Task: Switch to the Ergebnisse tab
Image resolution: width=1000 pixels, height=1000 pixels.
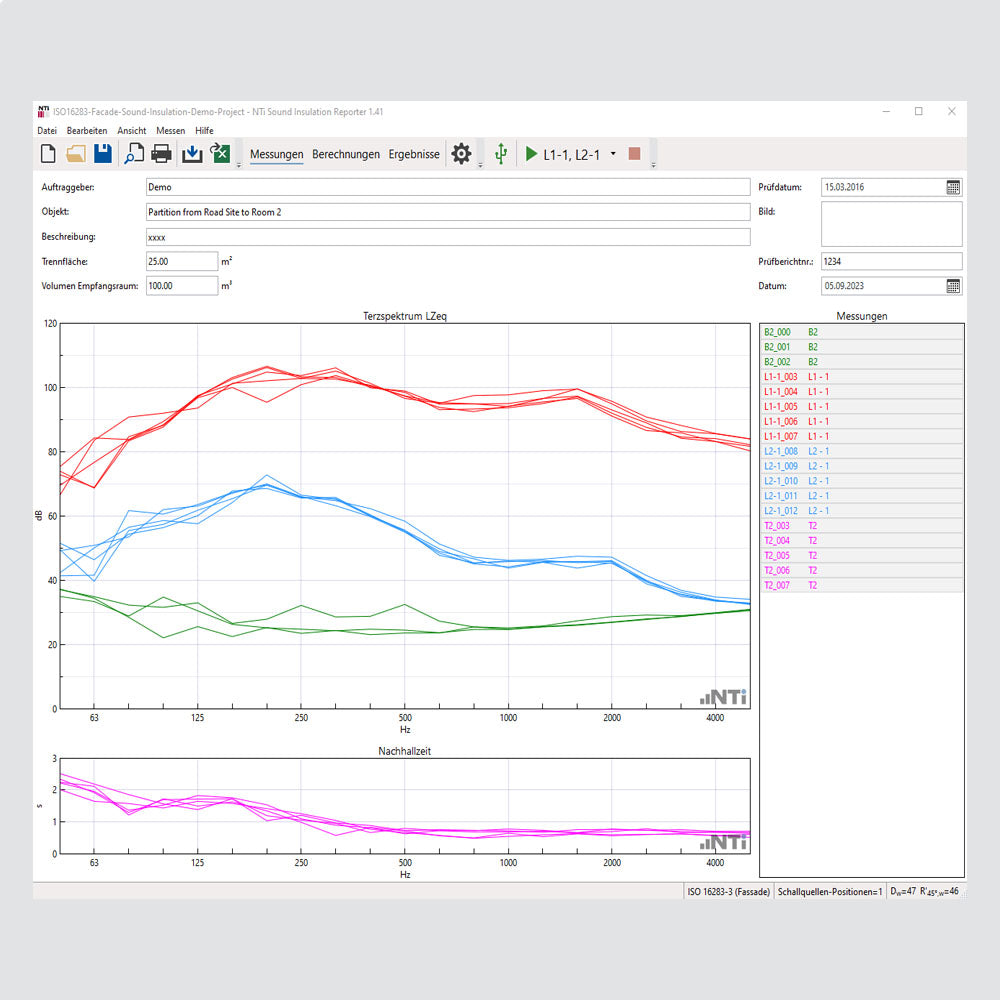Action: pyautogui.click(x=414, y=154)
